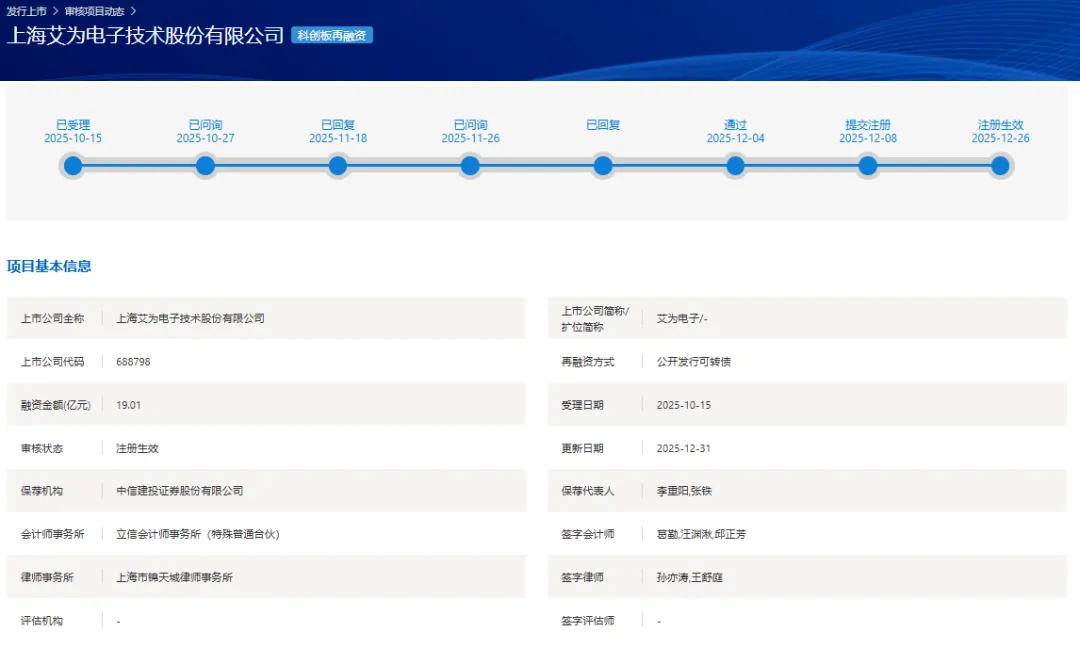
Task: Click the sponsor 中信建投证券股份有限公司
Action: point(180,491)
